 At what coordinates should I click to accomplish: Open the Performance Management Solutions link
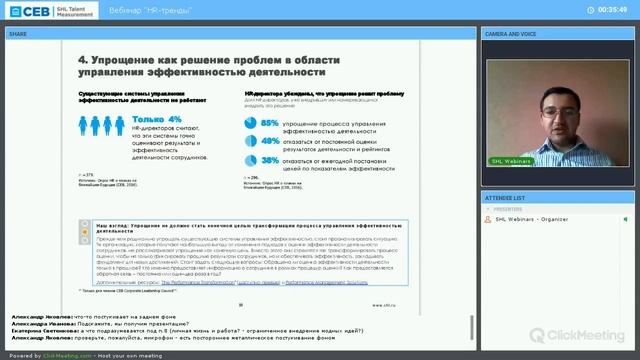click(327, 282)
